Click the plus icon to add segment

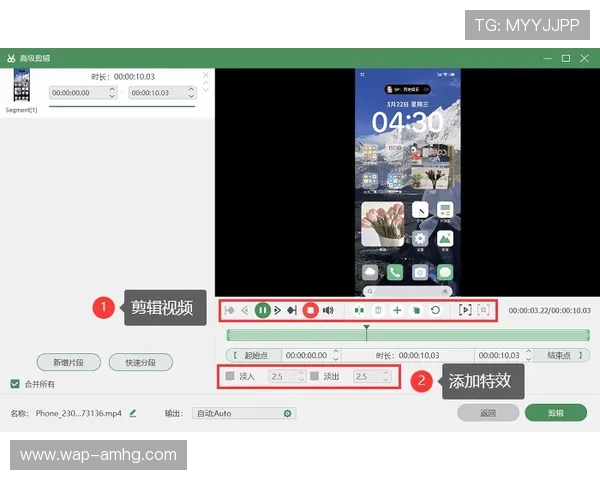coord(397,310)
